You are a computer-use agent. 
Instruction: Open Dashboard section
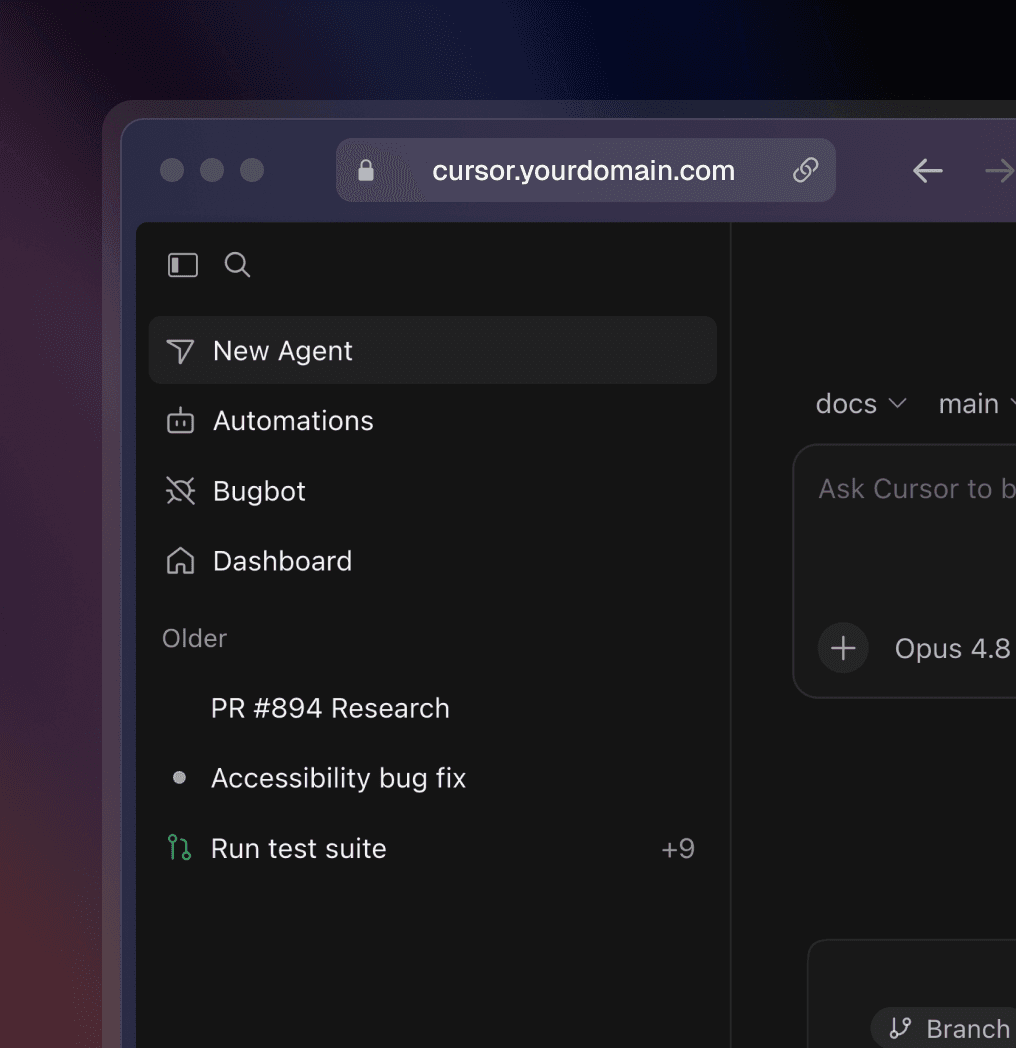432,561
